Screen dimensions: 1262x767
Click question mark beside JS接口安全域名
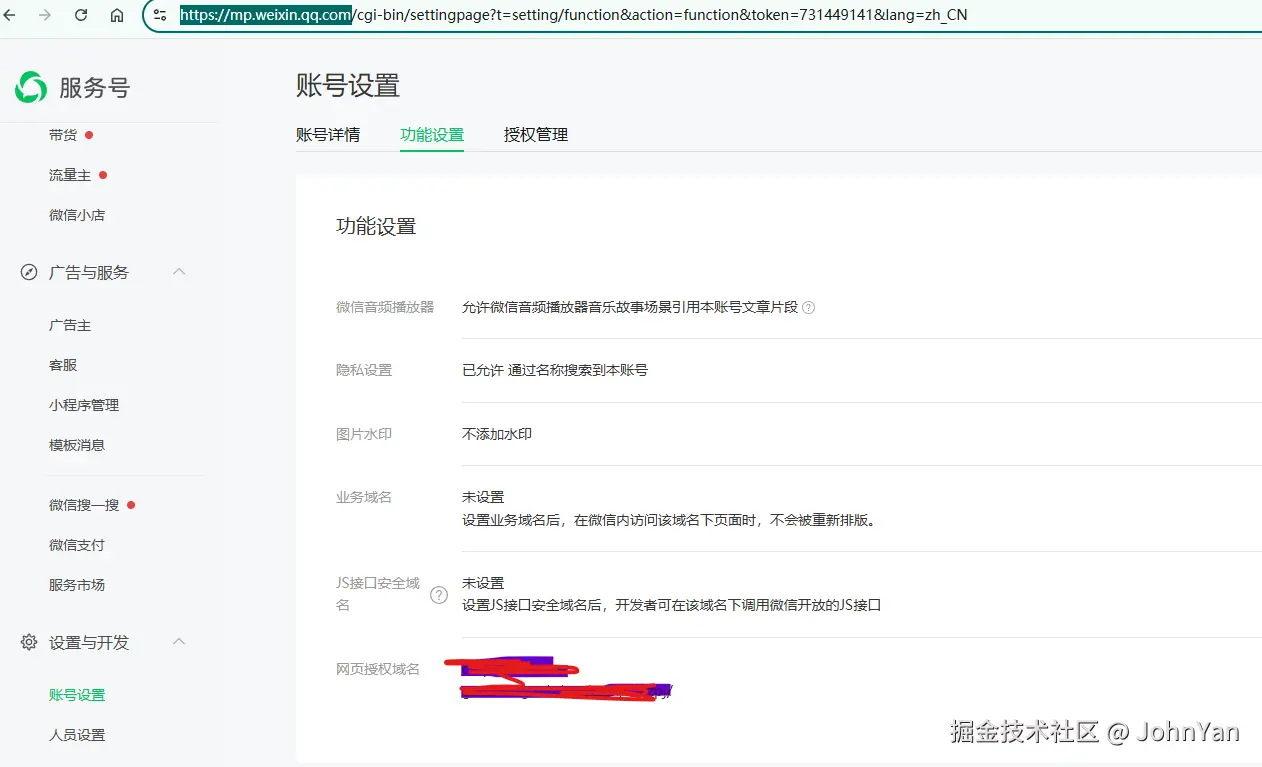pyautogui.click(x=439, y=595)
